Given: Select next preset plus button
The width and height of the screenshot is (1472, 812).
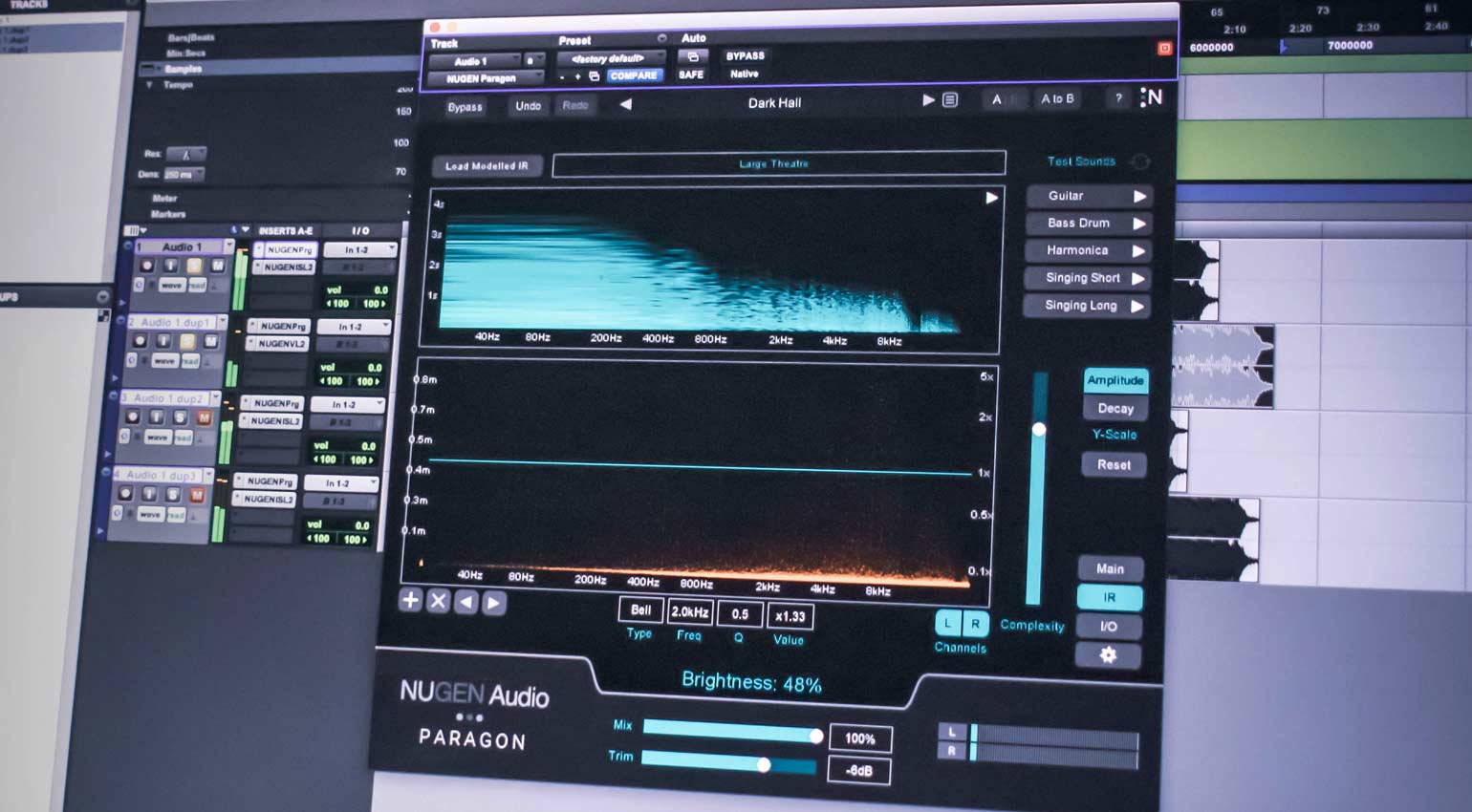Looking at the screenshot, I should pos(577,75).
